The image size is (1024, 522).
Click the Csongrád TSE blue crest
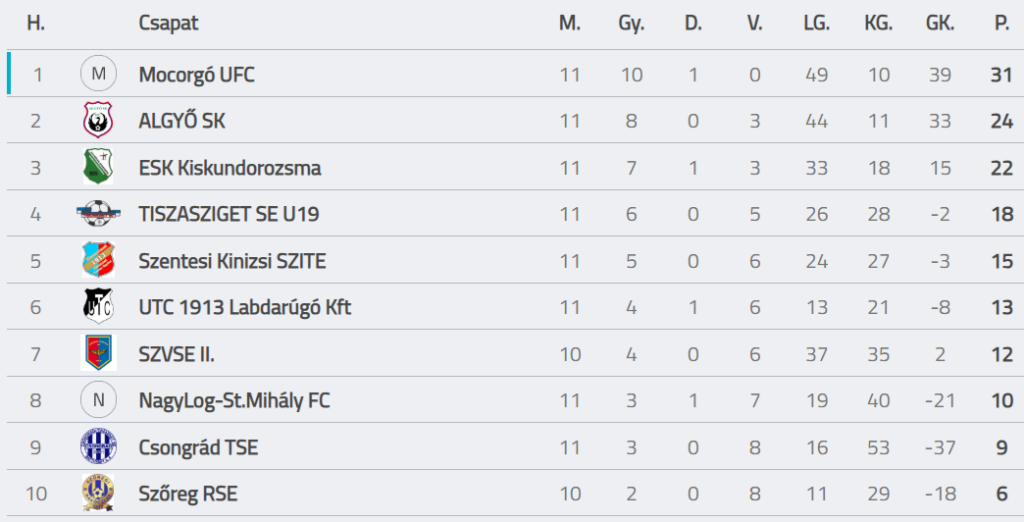(x=98, y=446)
